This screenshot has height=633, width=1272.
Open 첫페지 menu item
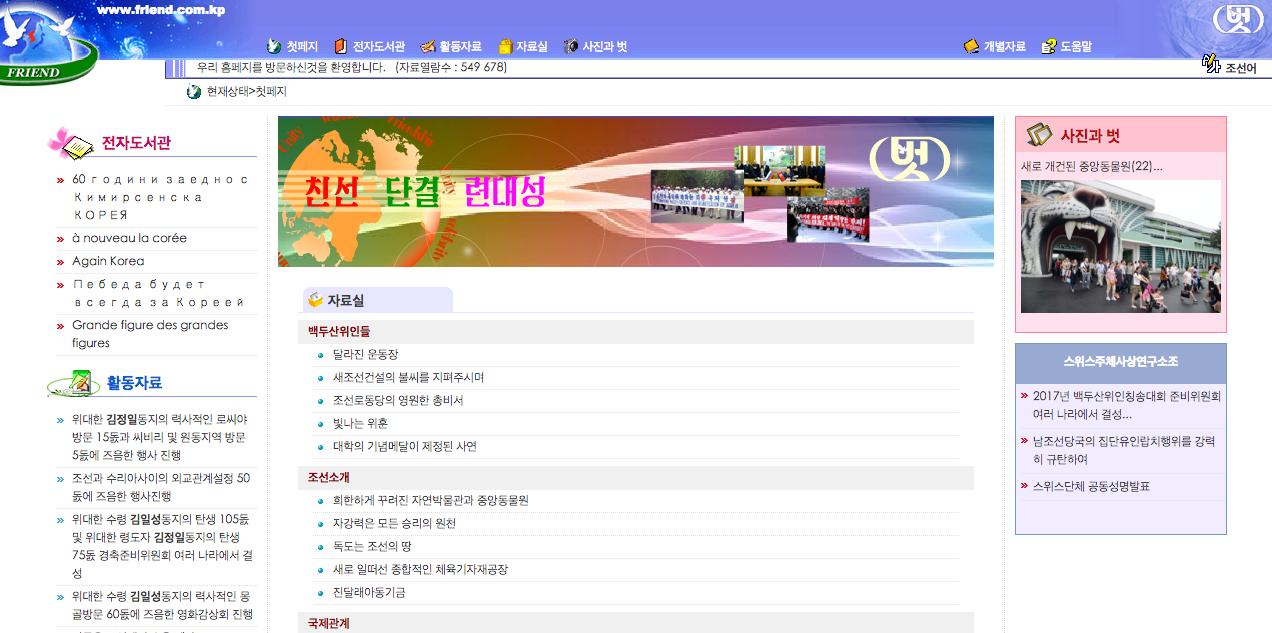coord(302,46)
